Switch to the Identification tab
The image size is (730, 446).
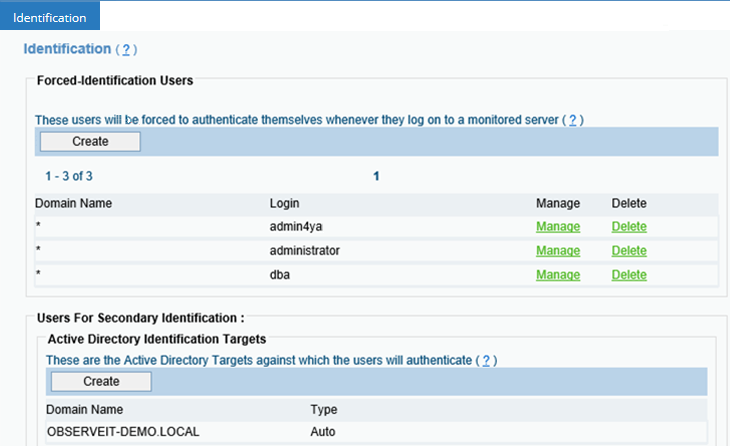pos(50,17)
